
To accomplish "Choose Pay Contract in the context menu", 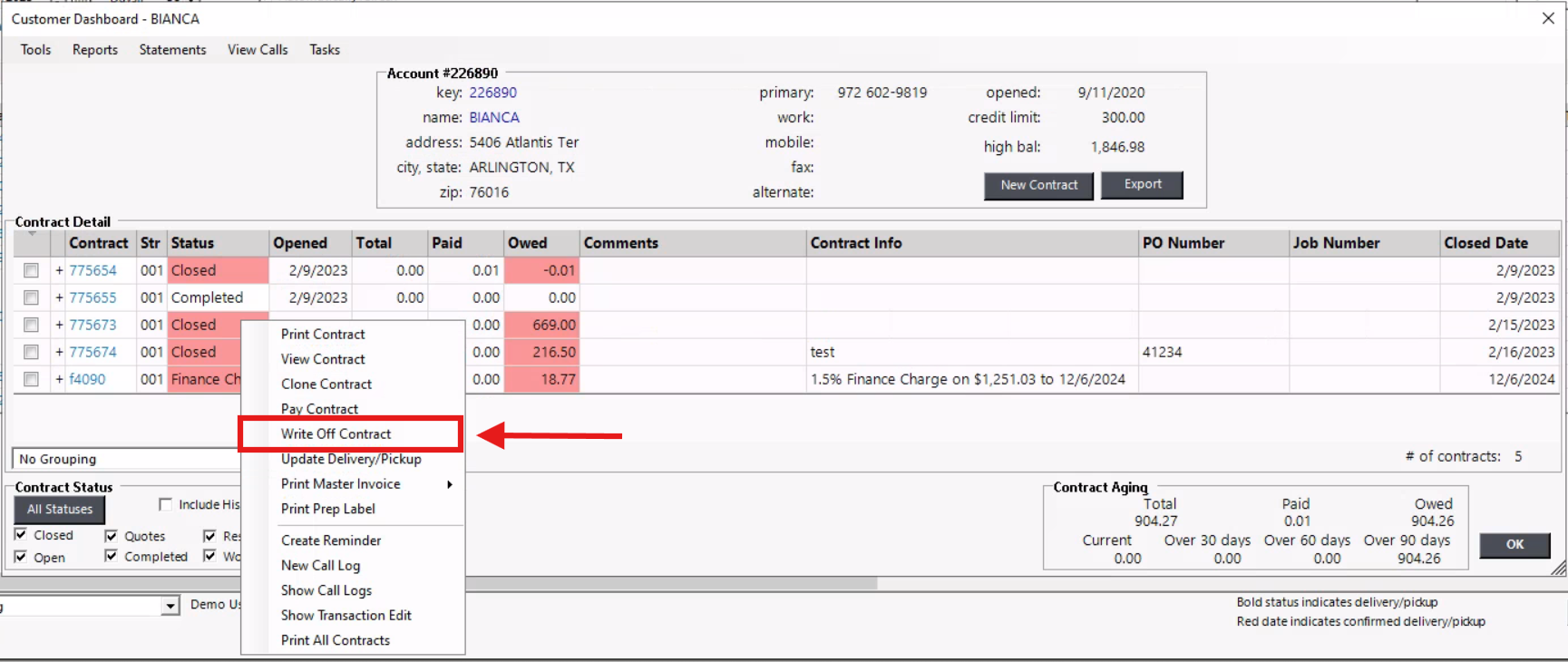I will 319,409.
